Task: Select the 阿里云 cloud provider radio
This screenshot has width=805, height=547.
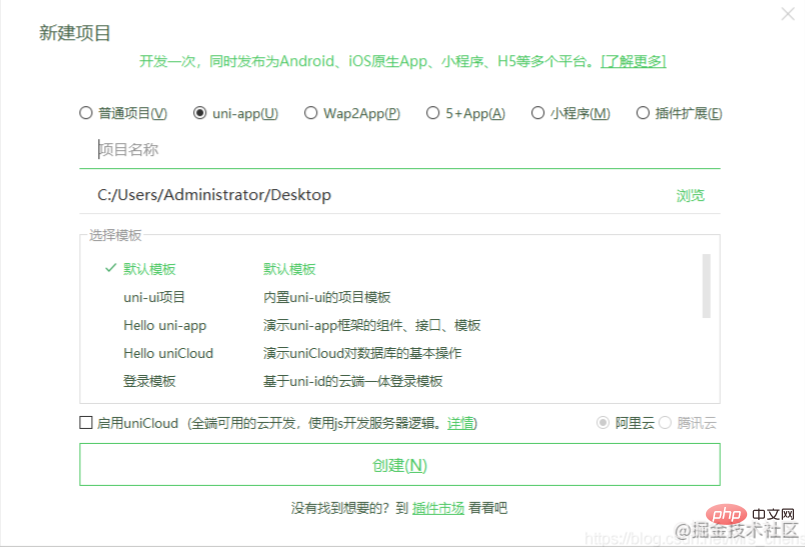Action: [x=603, y=423]
